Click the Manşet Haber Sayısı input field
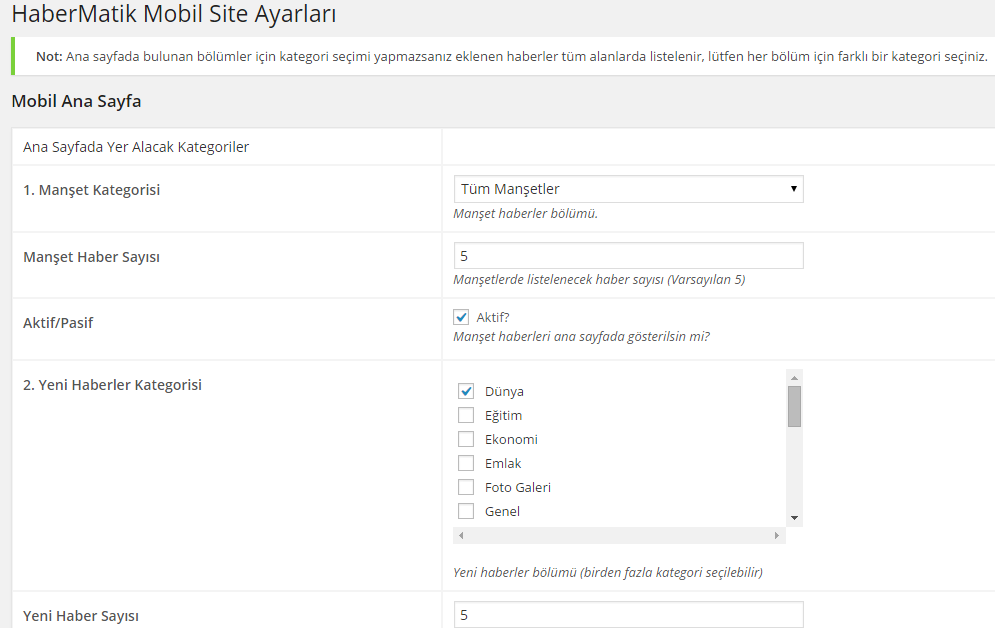The width and height of the screenshot is (995, 628). tap(628, 256)
